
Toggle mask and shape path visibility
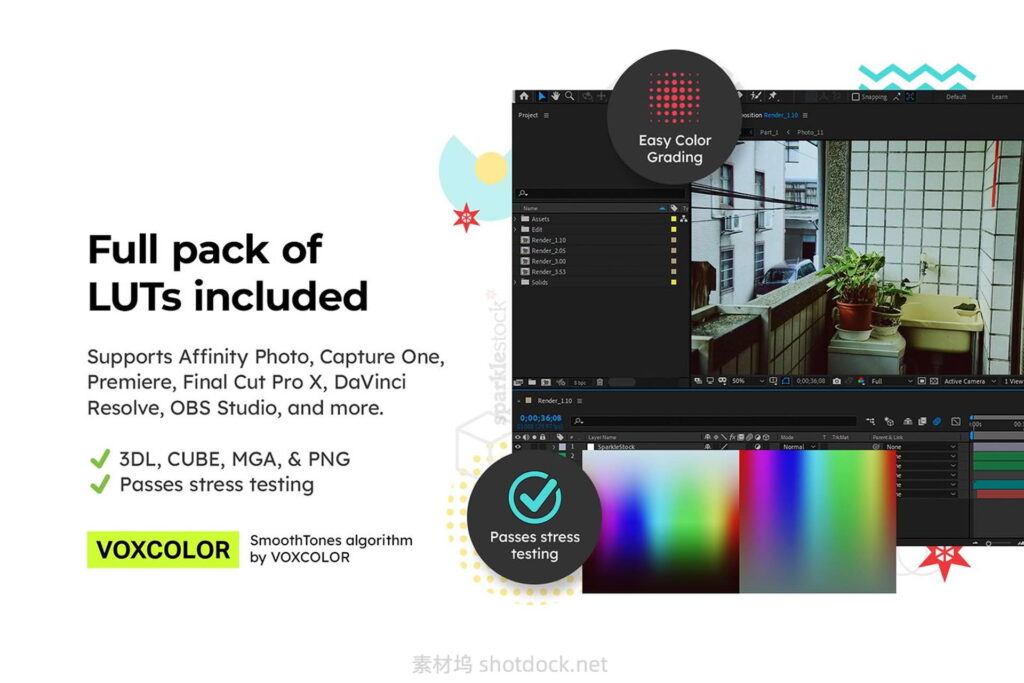coord(786,381)
